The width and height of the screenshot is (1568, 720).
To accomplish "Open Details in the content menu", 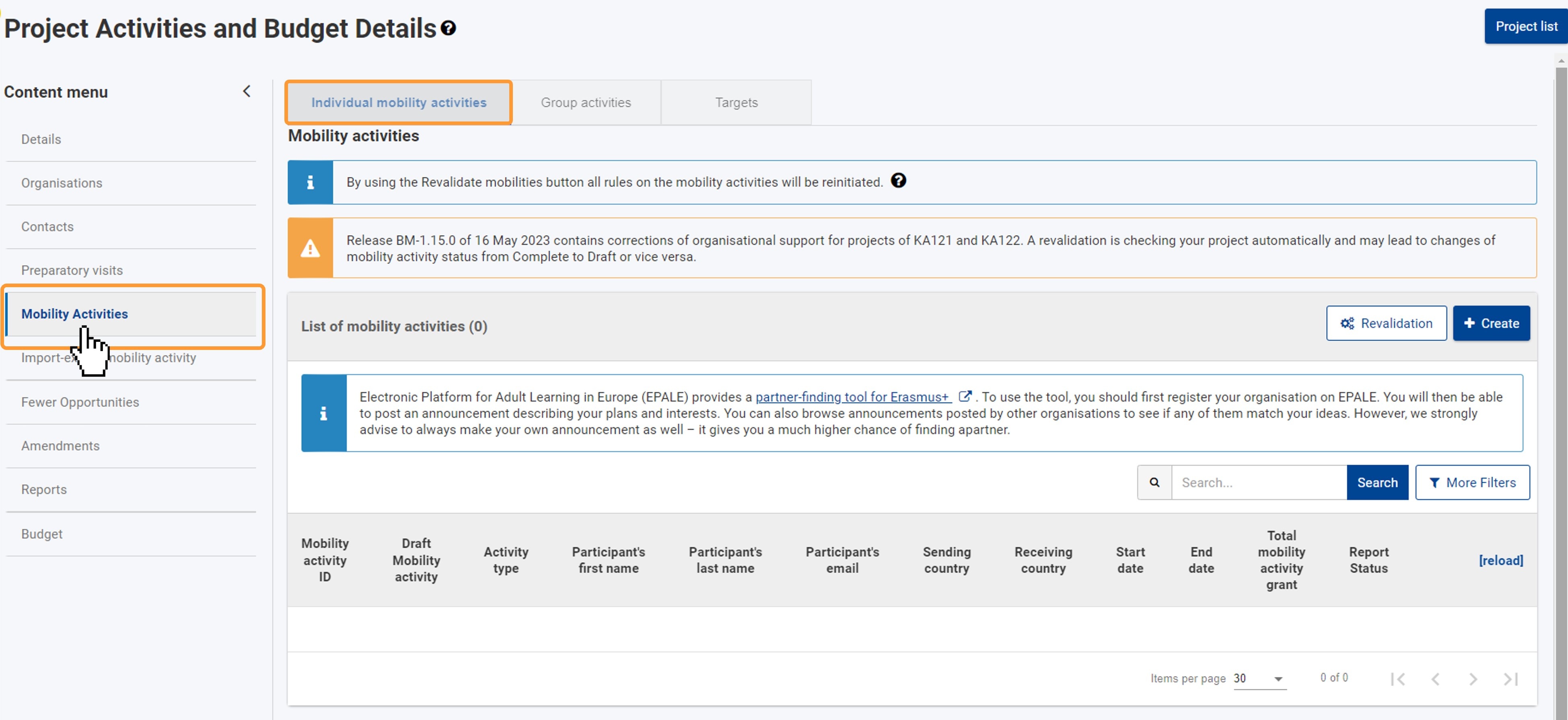I will pos(131,140).
